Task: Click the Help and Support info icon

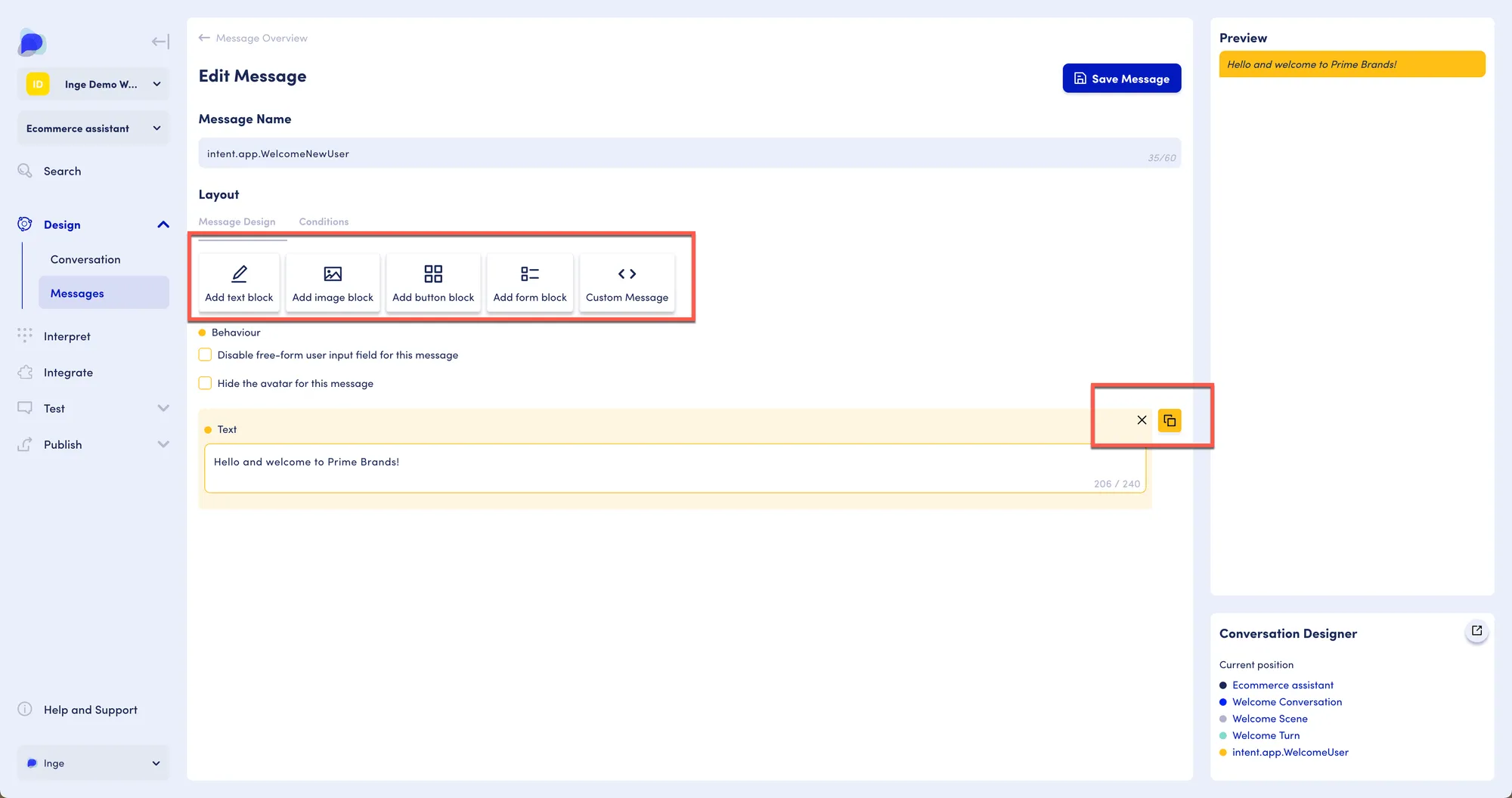Action: [25, 709]
